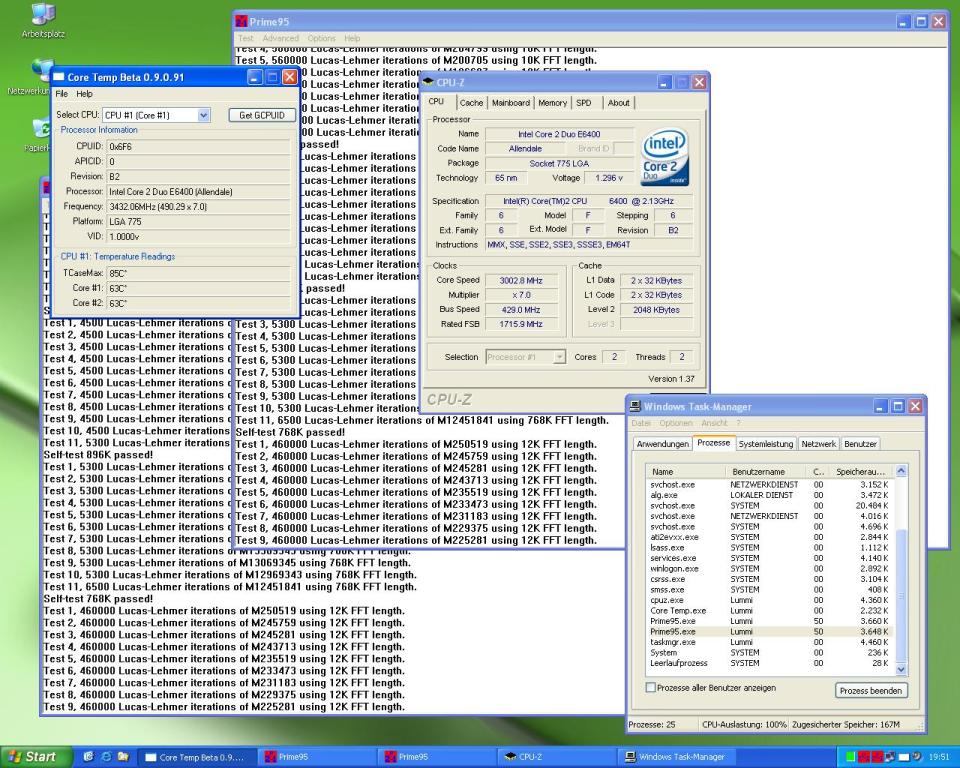Screen dimensions: 960x768
Task: Open the Advanced menu in Prime95
Action: (280, 38)
